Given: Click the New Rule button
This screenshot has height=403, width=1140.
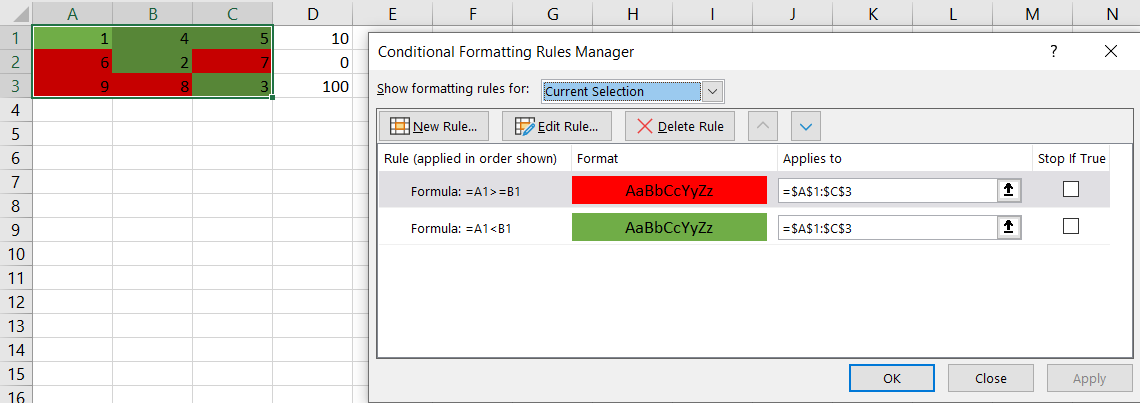Looking at the screenshot, I should click(434, 127).
